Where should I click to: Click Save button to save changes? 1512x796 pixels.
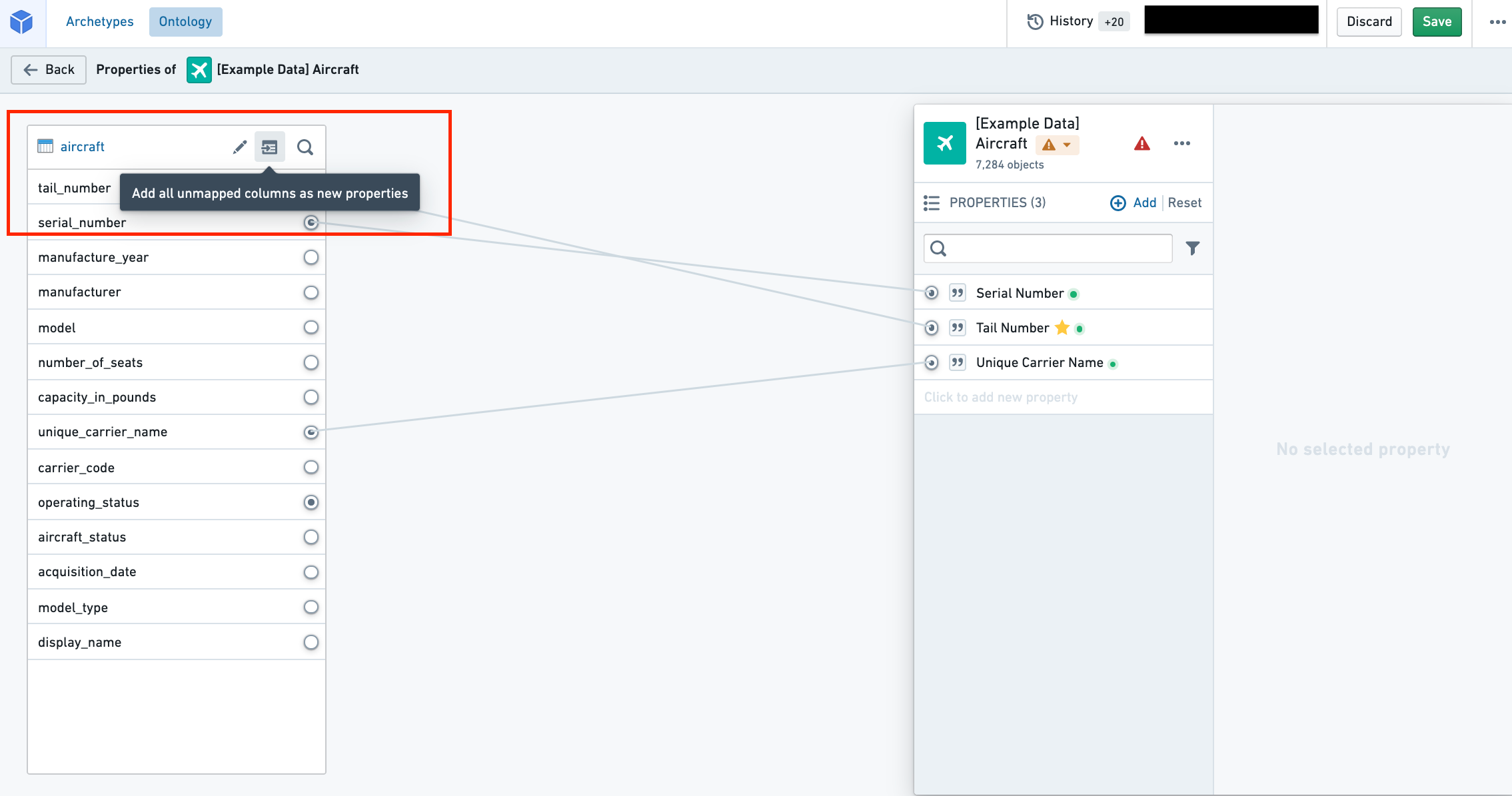coord(1438,20)
